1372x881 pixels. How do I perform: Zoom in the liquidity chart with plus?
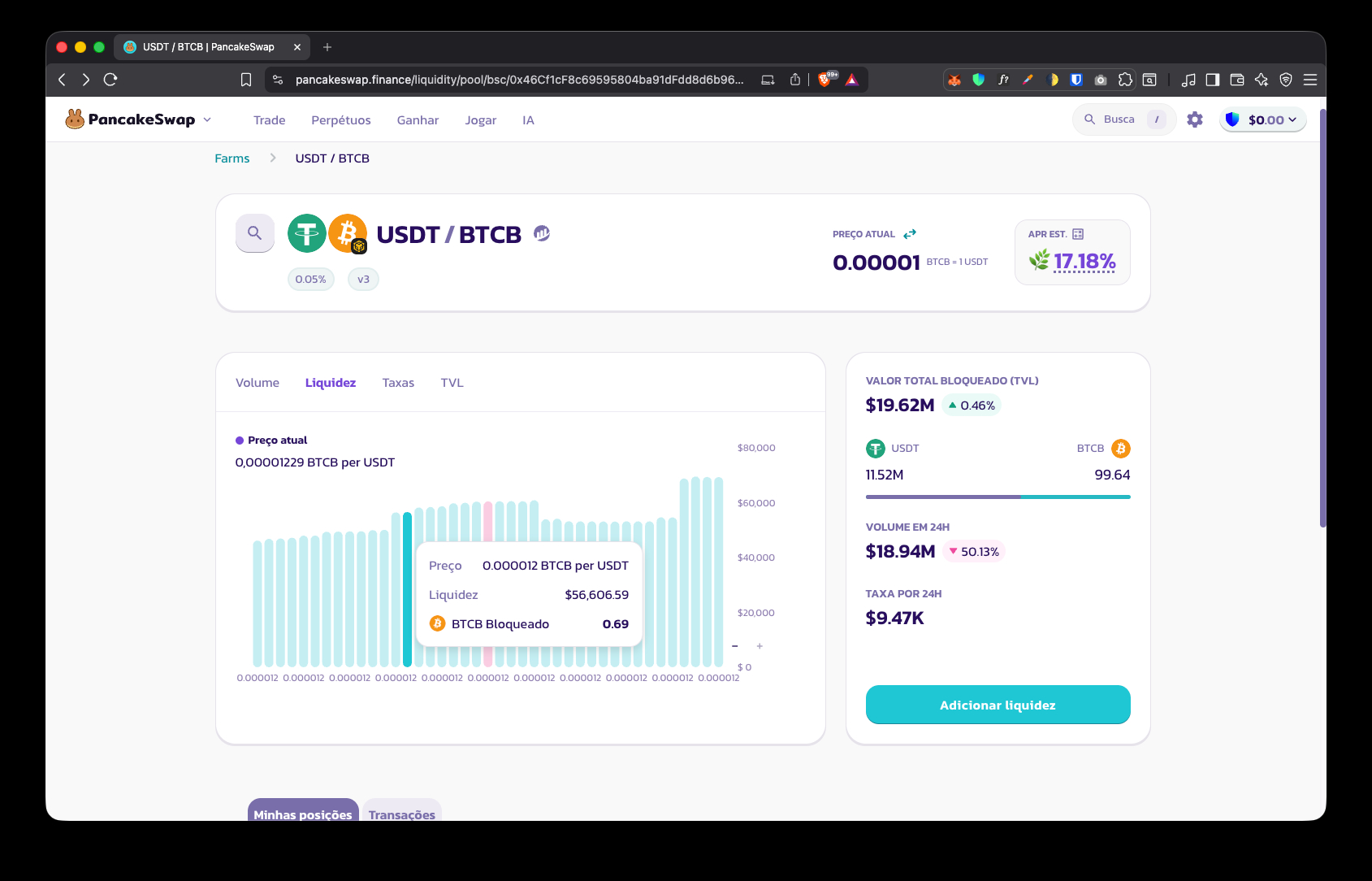click(760, 646)
